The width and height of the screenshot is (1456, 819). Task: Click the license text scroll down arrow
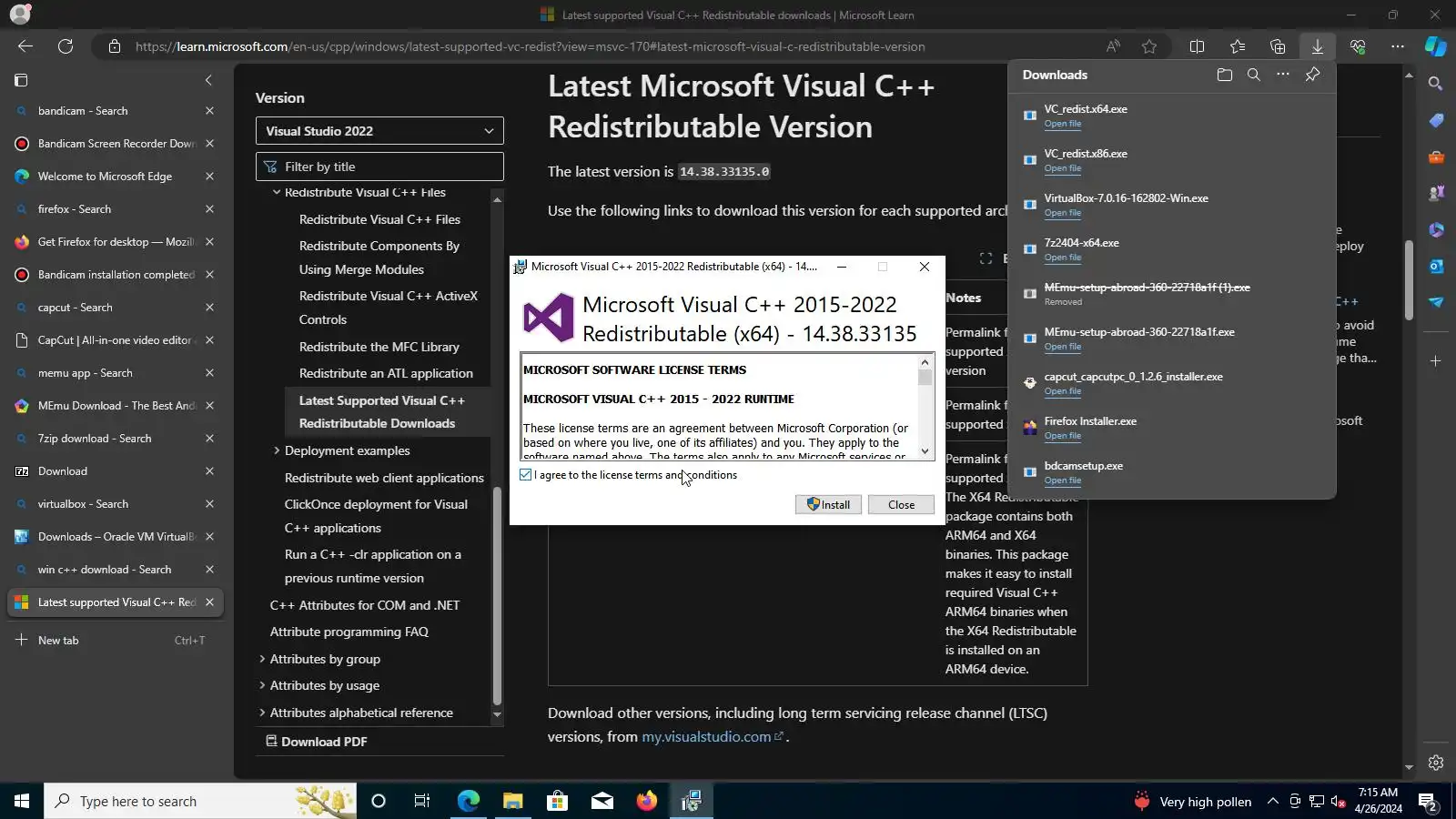coord(925,451)
